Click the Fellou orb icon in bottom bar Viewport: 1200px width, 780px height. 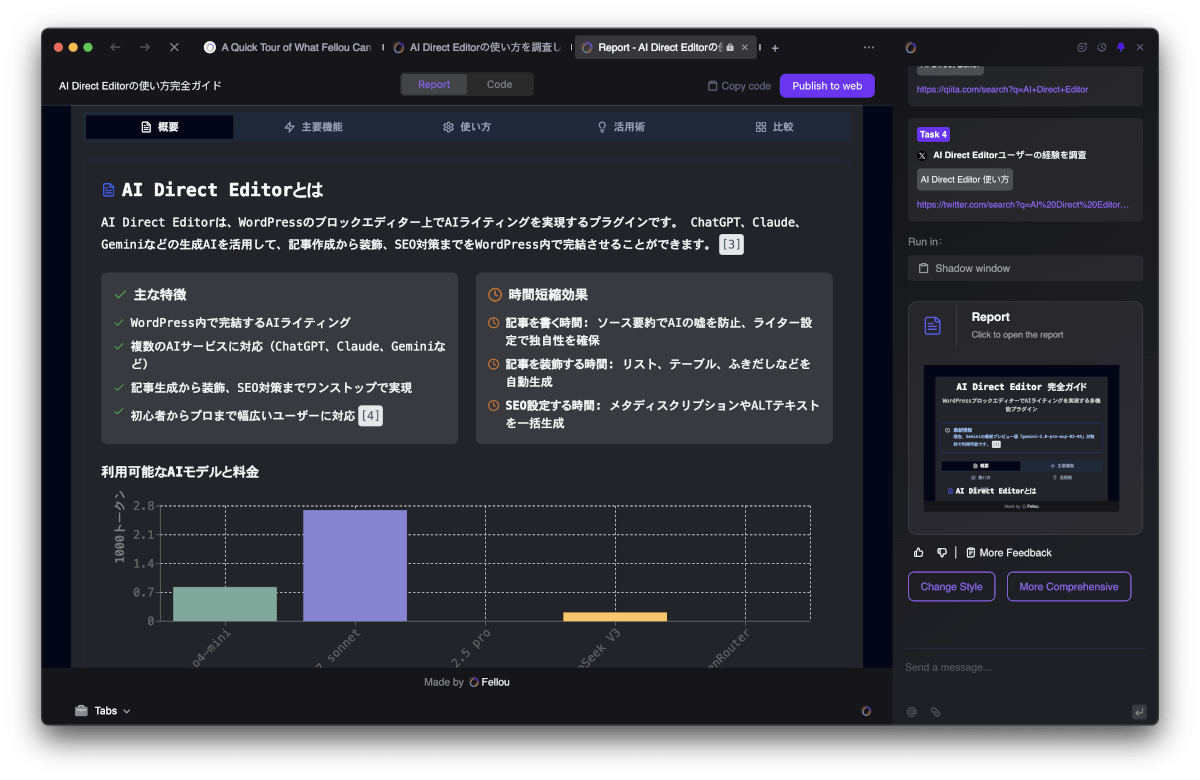click(x=866, y=711)
